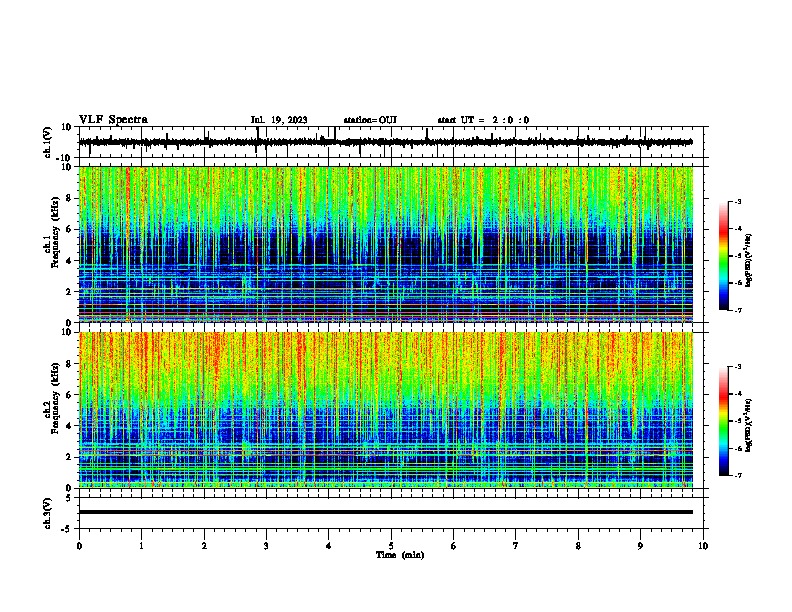This screenshot has width=792, height=612.
Task: Click the "4" kHz tick of ch.1 spectrogram
Action: (x=69, y=261)
